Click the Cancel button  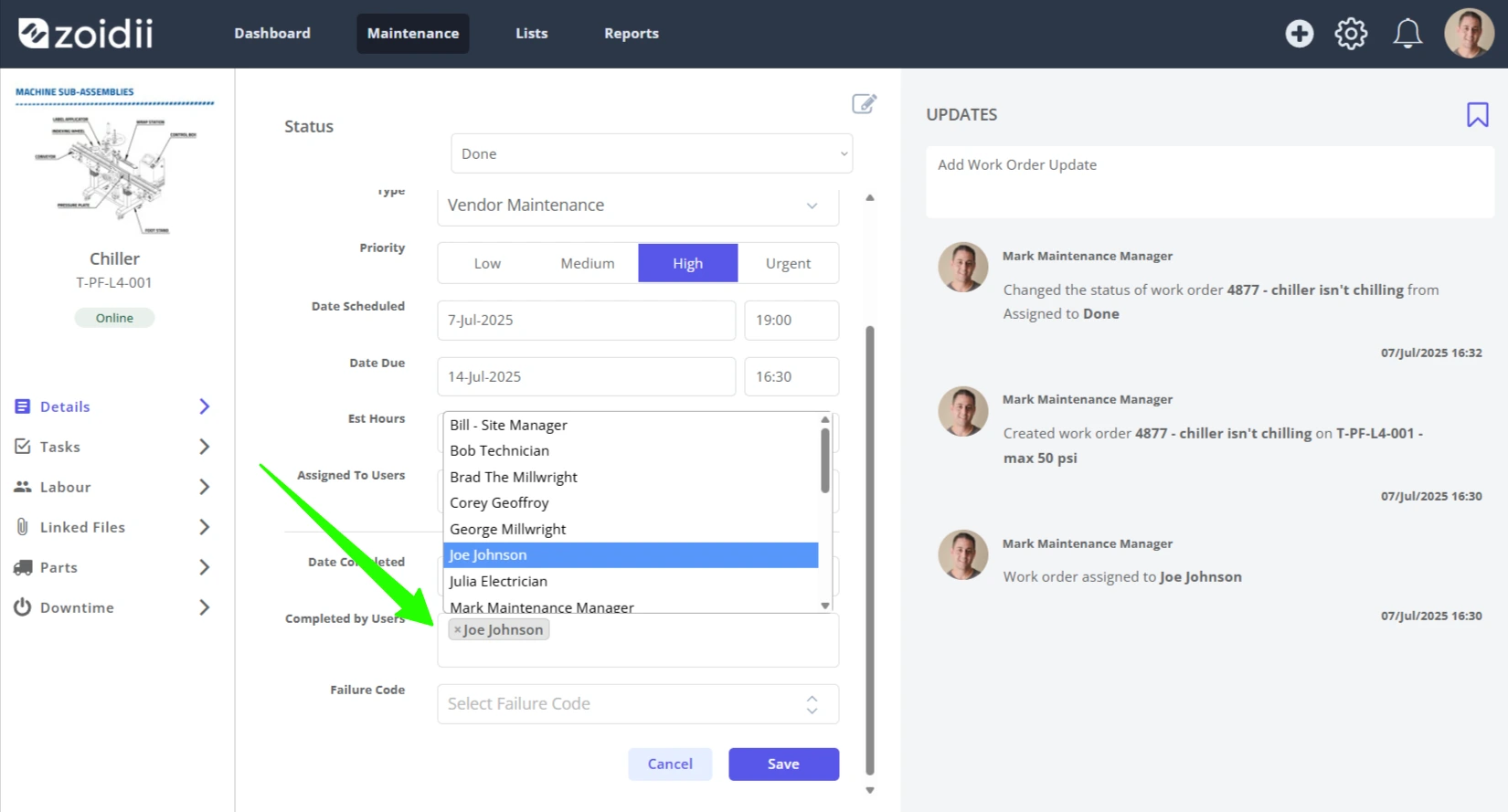click(670, 765)
